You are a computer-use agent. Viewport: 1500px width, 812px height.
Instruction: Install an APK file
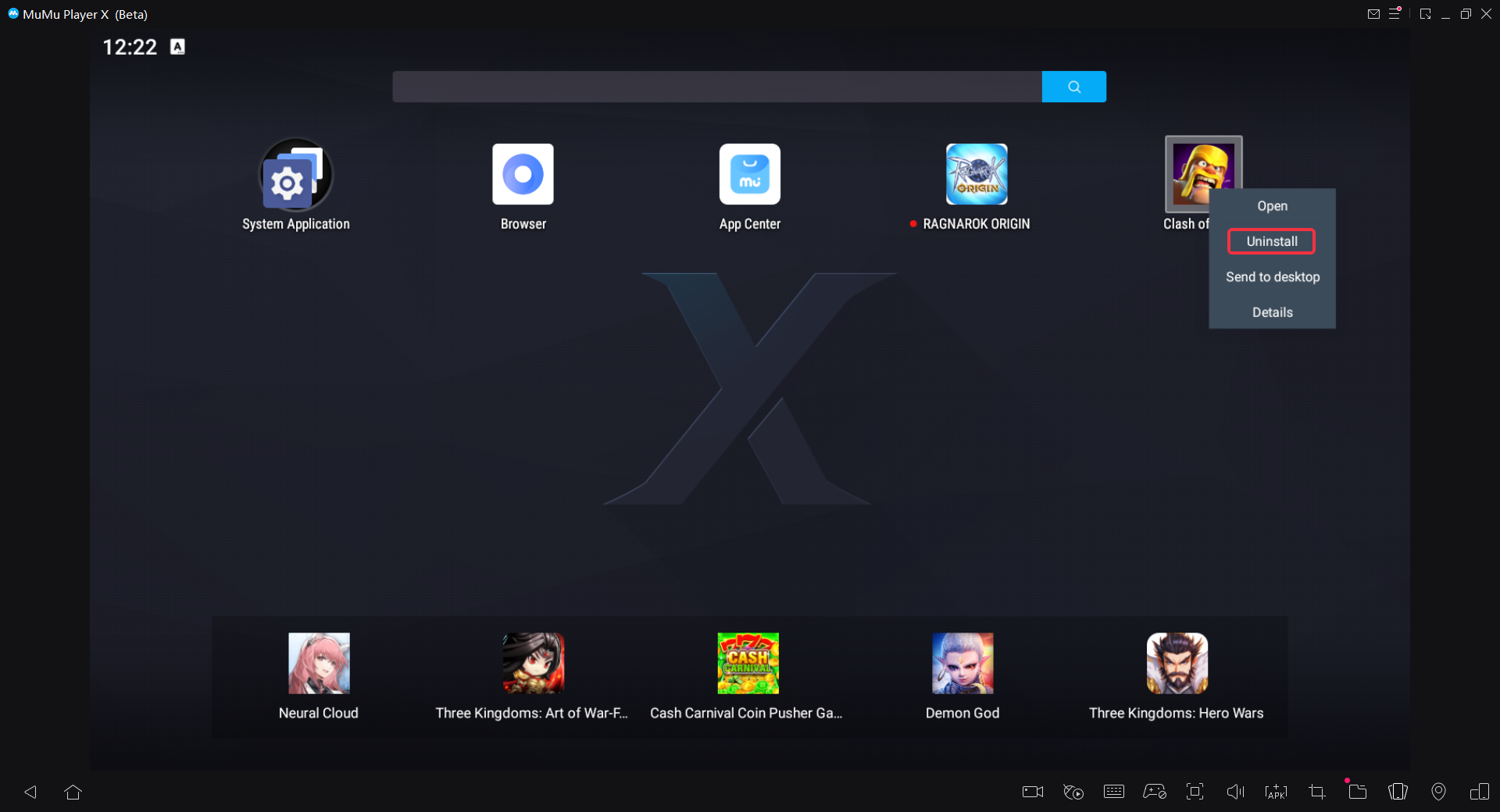tap(1276, 792)
